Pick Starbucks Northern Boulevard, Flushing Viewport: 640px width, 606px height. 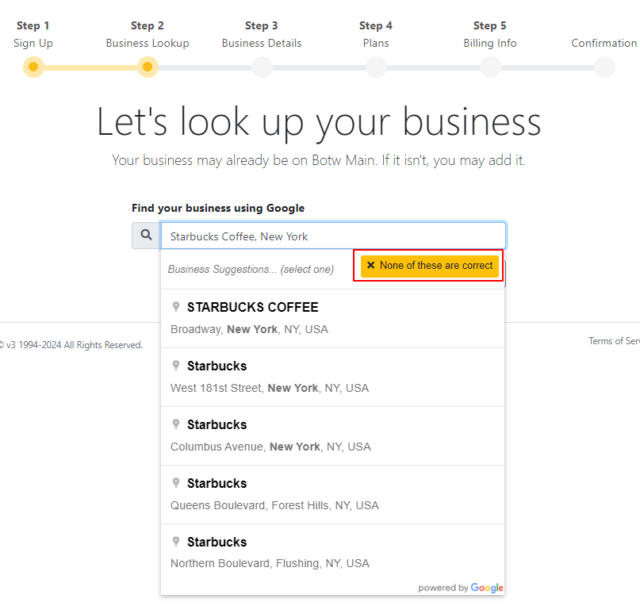coord(333,553)
